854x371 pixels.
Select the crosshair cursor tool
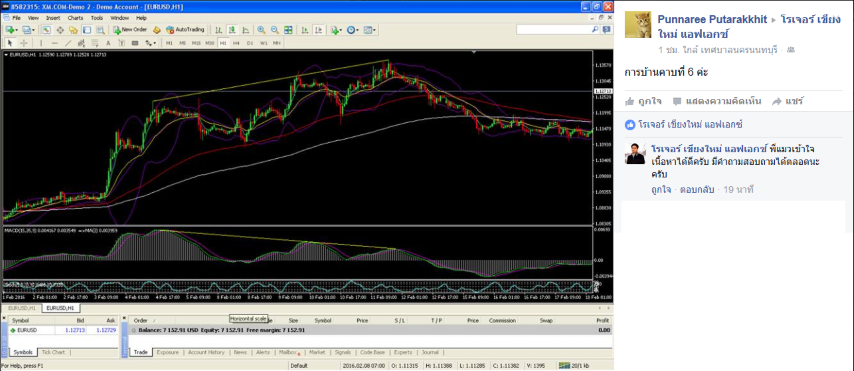[x=23, y=43]
